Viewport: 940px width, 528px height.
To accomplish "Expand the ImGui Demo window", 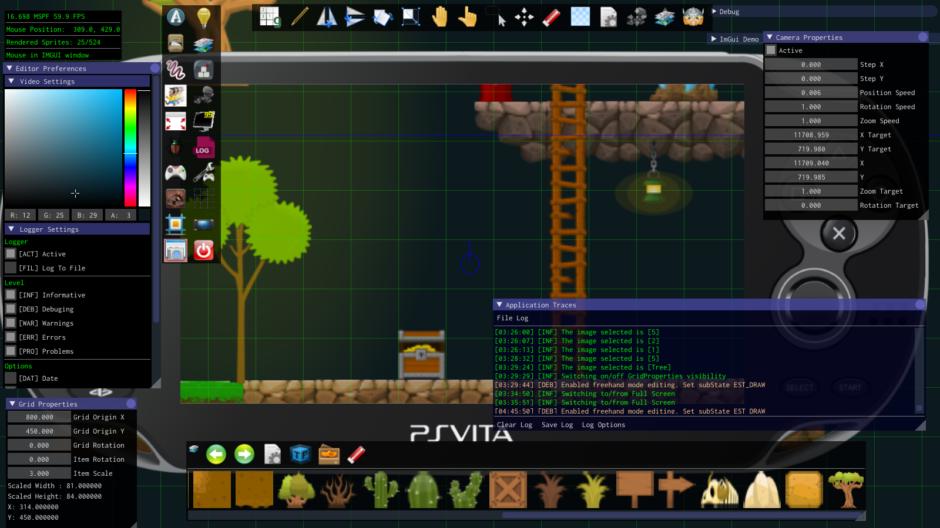I will tap(713, 39).
